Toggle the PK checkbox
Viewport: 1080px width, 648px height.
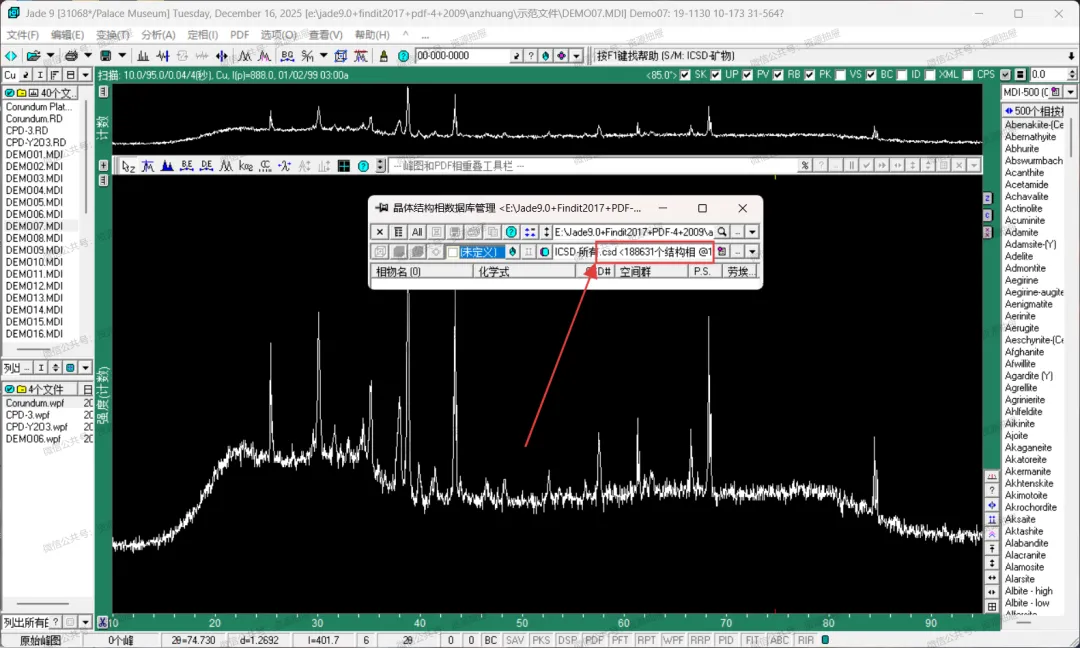(x=810, y=75)
